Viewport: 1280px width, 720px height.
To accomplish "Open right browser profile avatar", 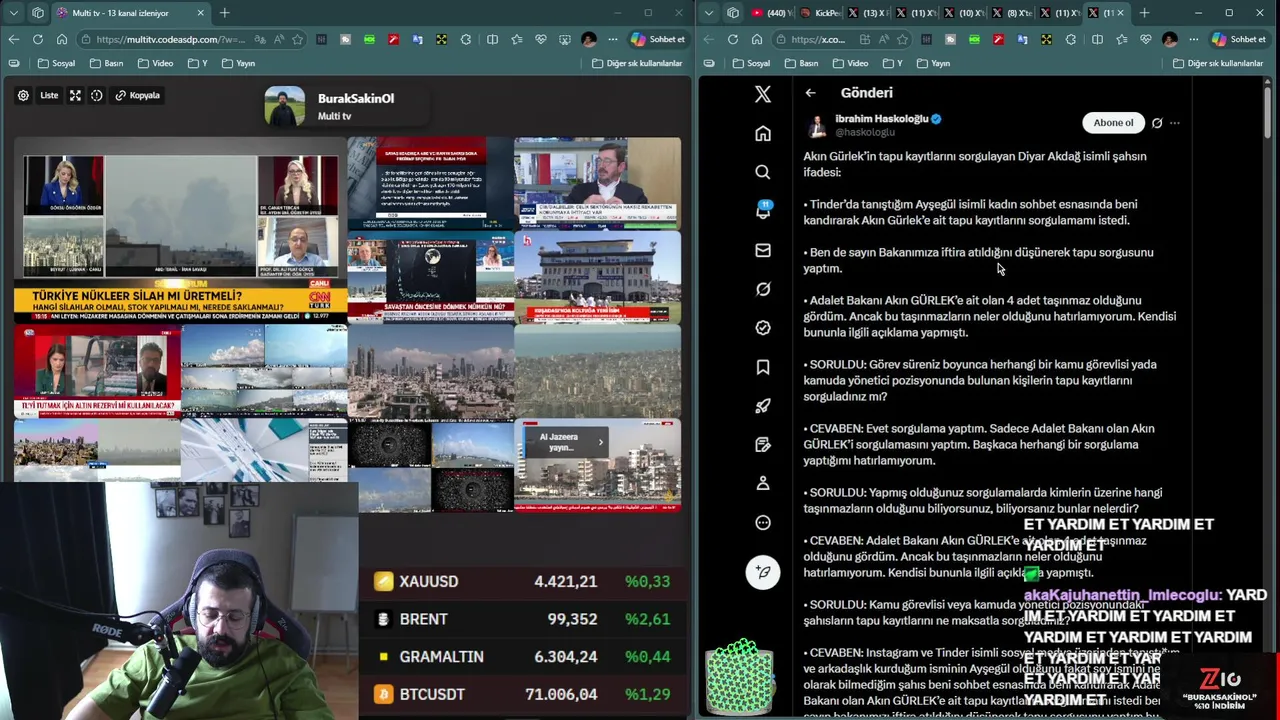I will pyautogui.click(x=1170, y=39).
